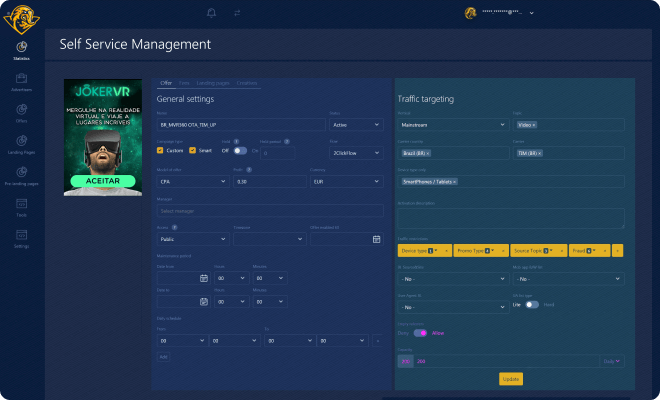Switch to the Creatives tab

(247, 83)
